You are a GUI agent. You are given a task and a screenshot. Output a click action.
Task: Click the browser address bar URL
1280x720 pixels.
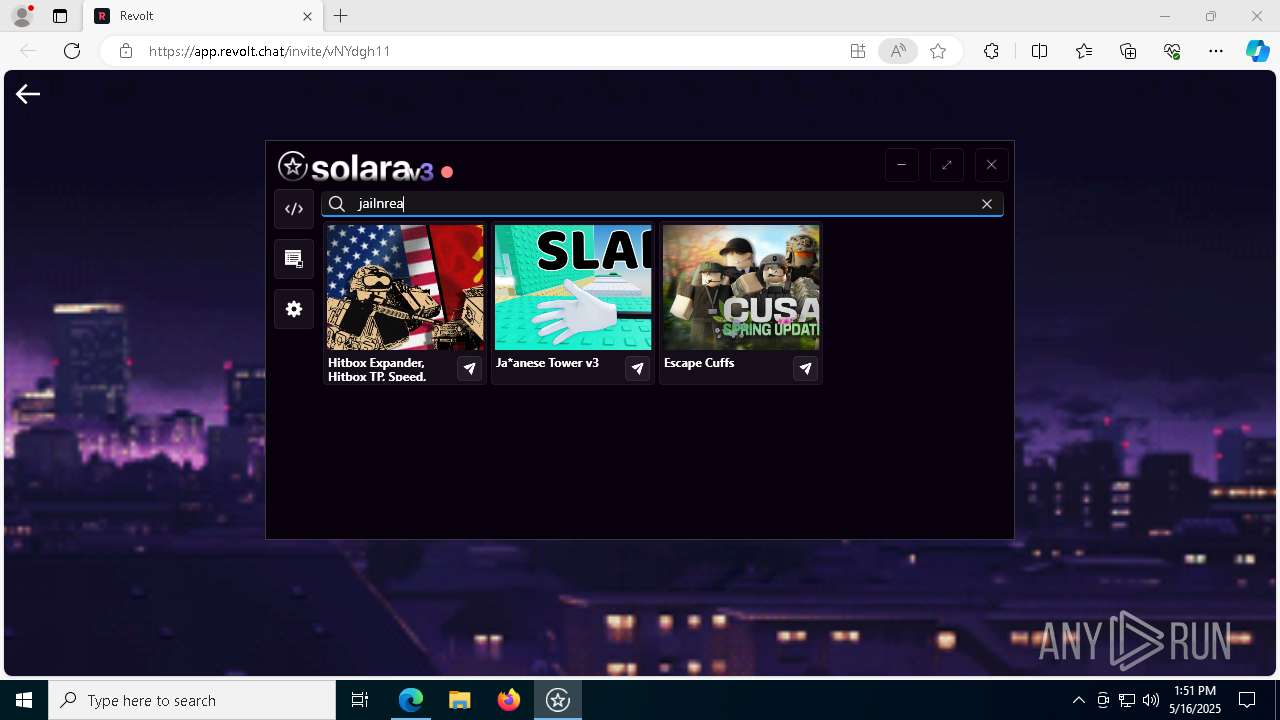(269, 51)
